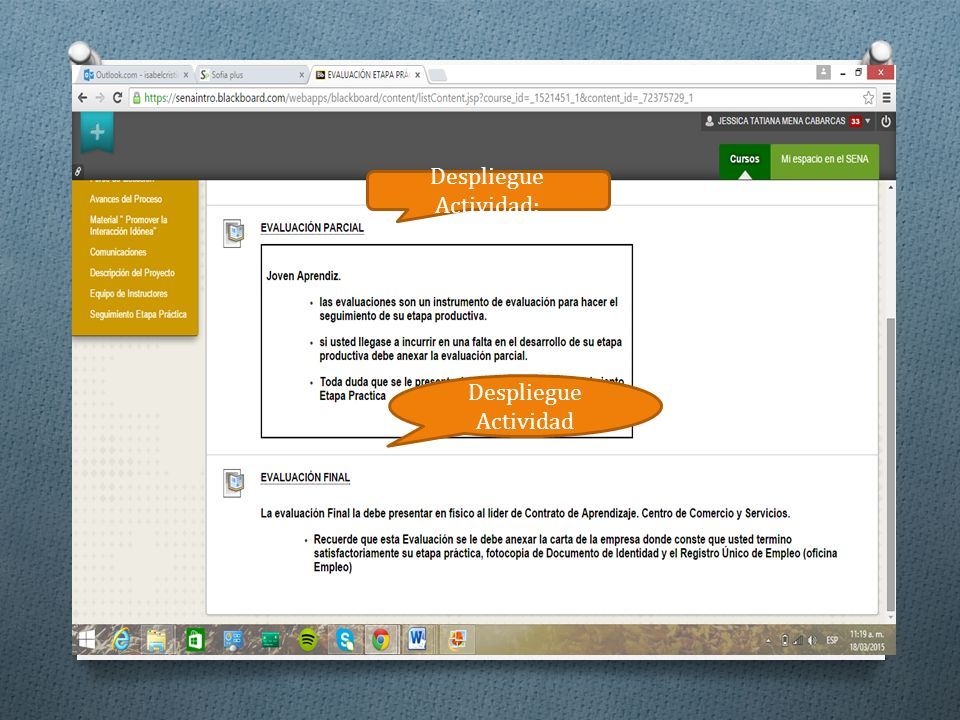Expand Jessica Tatiana Mena Cabarcas user dropdown
Image resolution: width=960 pixels, height=720 pixels.
tap(867, 121)
